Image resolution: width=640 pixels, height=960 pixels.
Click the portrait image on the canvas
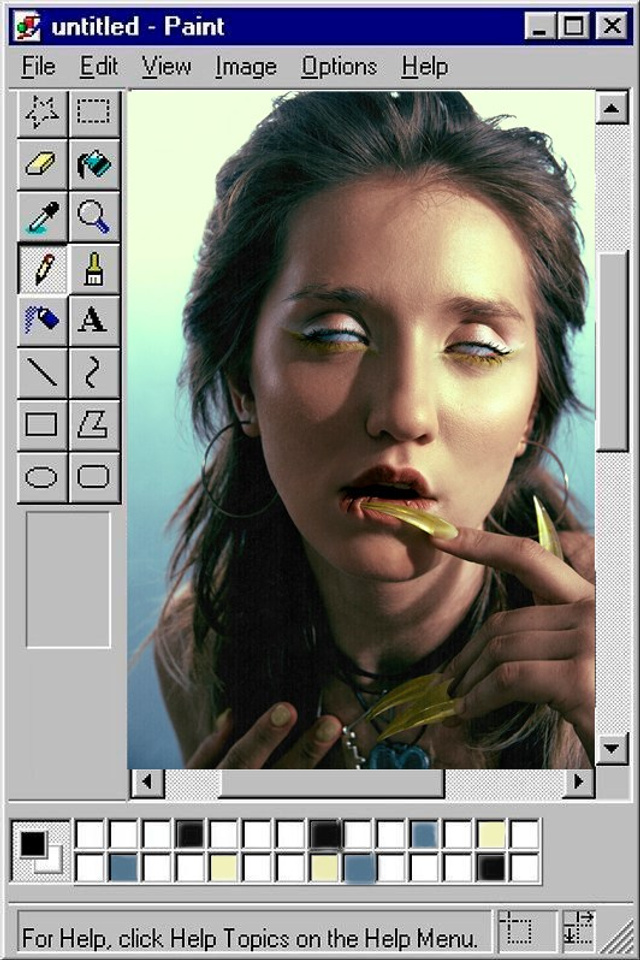(x=361, y=429)
